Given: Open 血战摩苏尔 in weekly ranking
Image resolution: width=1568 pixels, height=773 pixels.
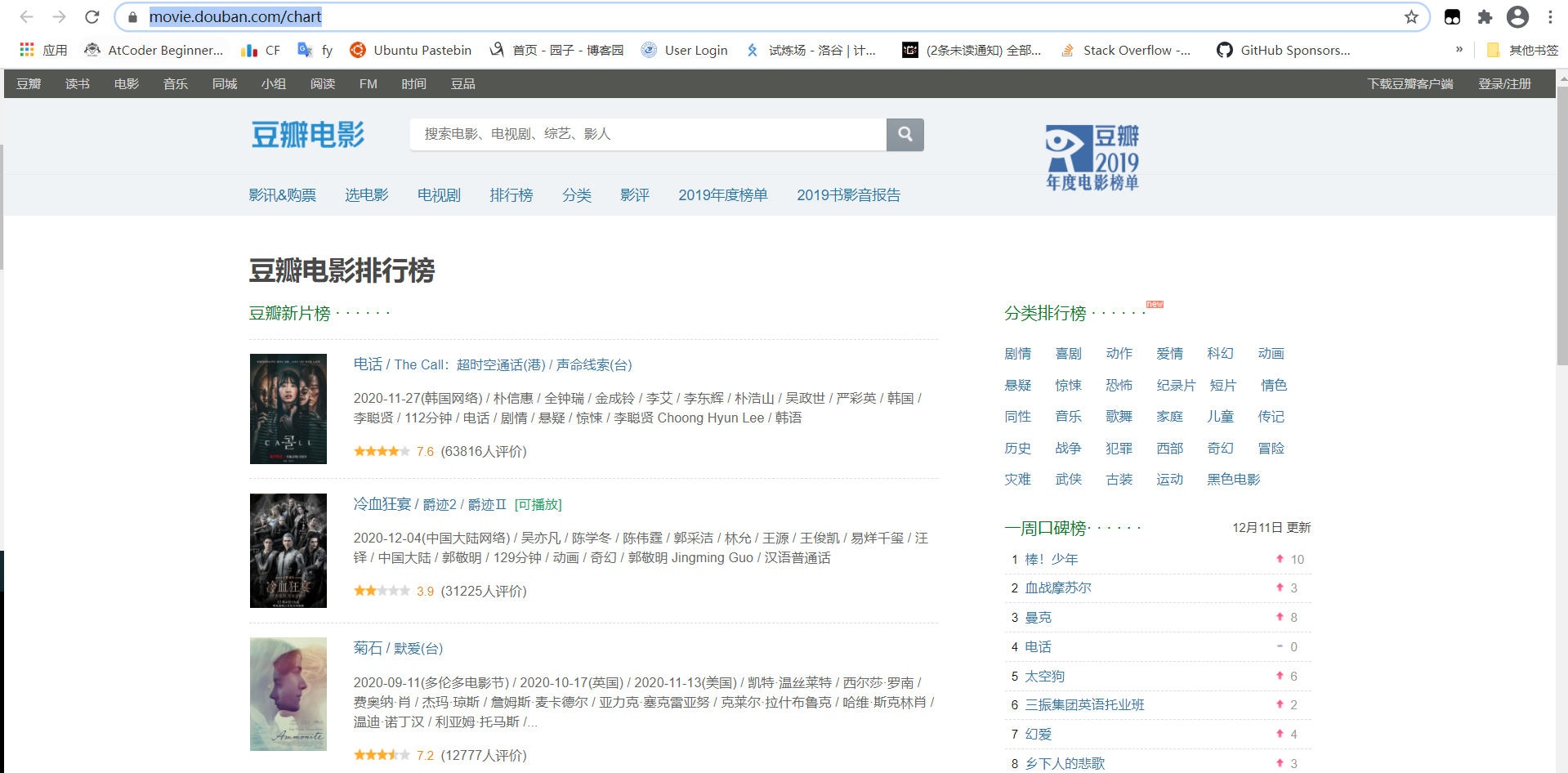Looking at the screenshot, I should pos(1058,588).
